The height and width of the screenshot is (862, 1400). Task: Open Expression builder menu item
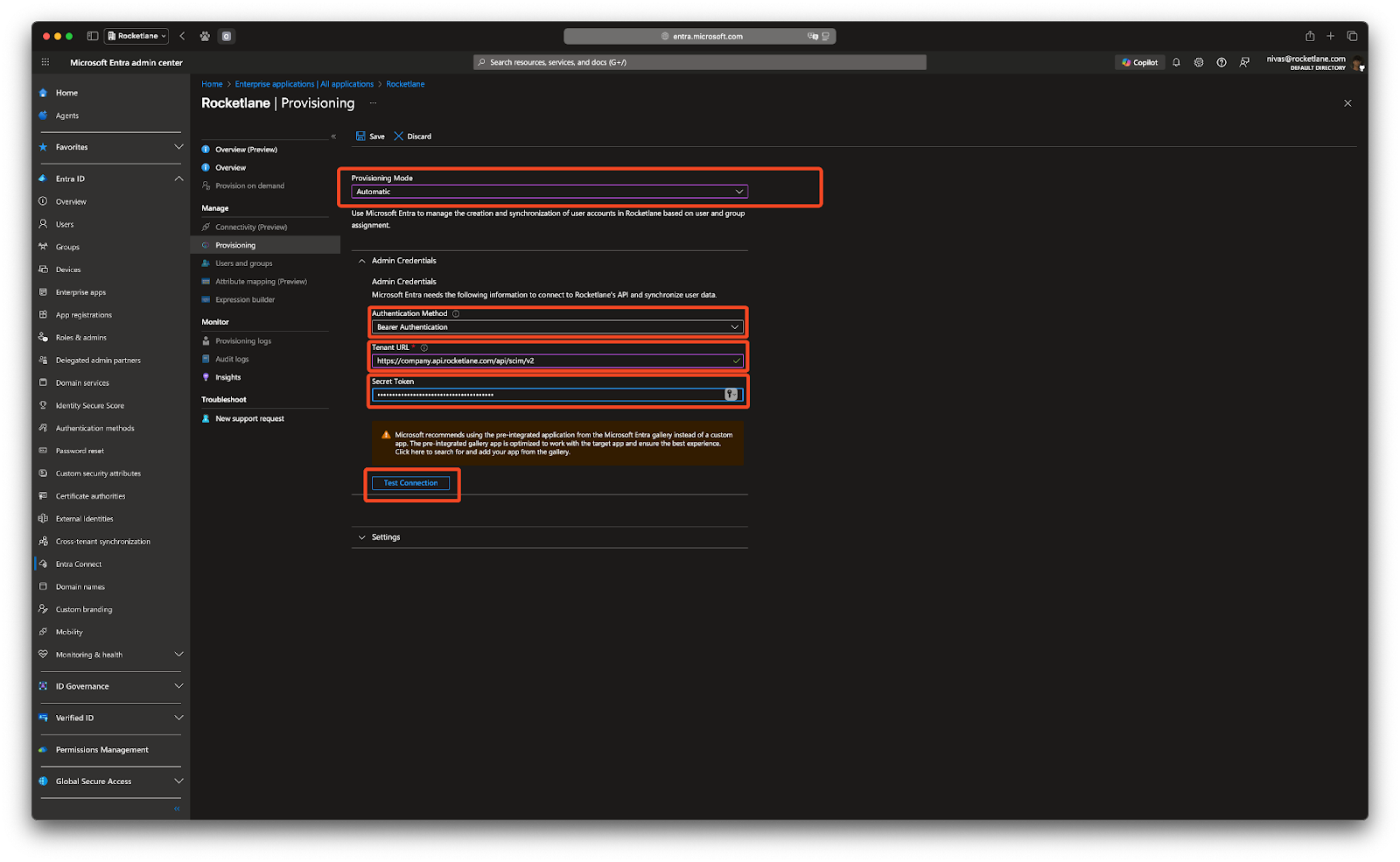tap(245, 300)
